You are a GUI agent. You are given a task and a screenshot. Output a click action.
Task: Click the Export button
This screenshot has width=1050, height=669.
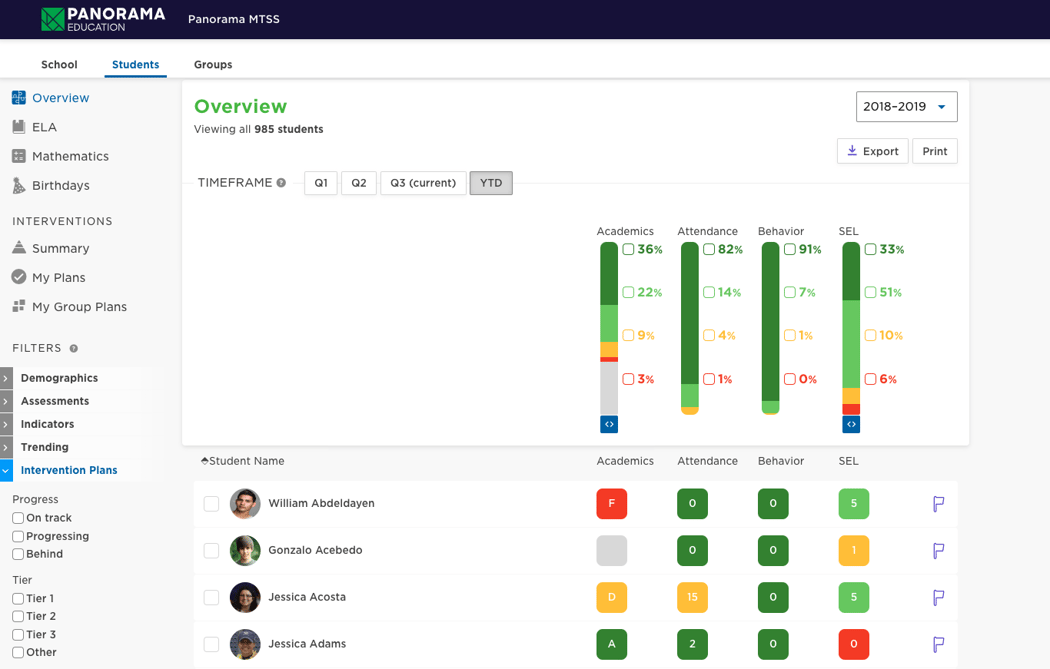click(x=872, y=151)
